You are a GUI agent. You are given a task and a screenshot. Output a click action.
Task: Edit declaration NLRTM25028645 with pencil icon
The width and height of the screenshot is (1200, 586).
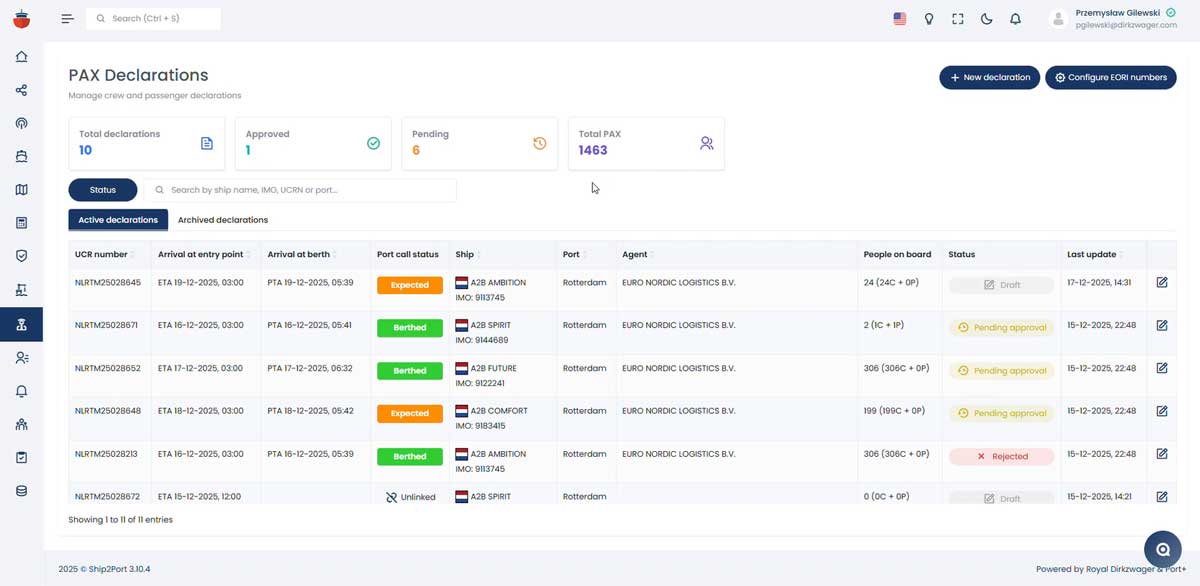1161,283
